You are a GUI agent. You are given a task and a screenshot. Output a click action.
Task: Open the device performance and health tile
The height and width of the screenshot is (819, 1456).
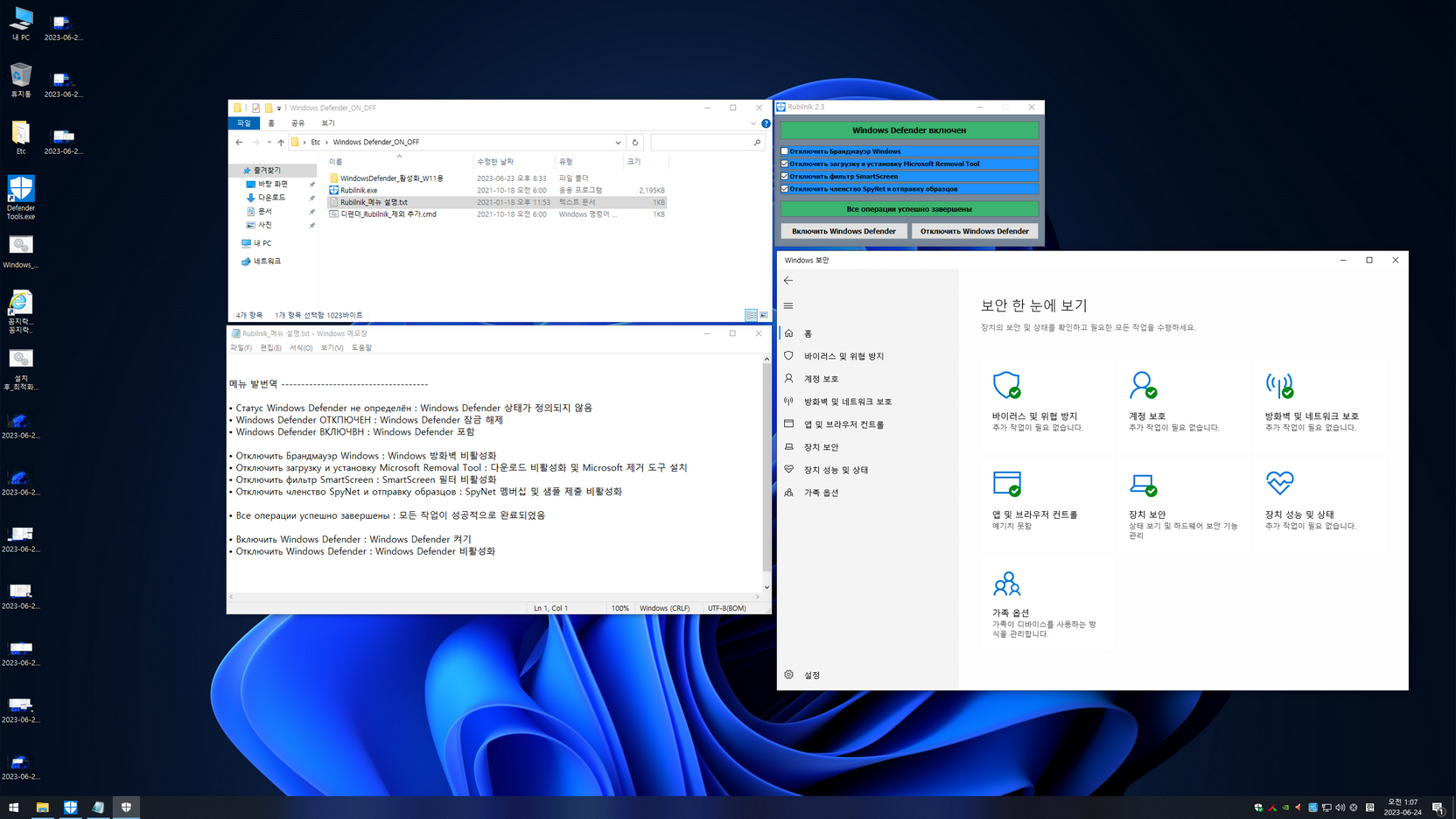tap(1319, 503)
